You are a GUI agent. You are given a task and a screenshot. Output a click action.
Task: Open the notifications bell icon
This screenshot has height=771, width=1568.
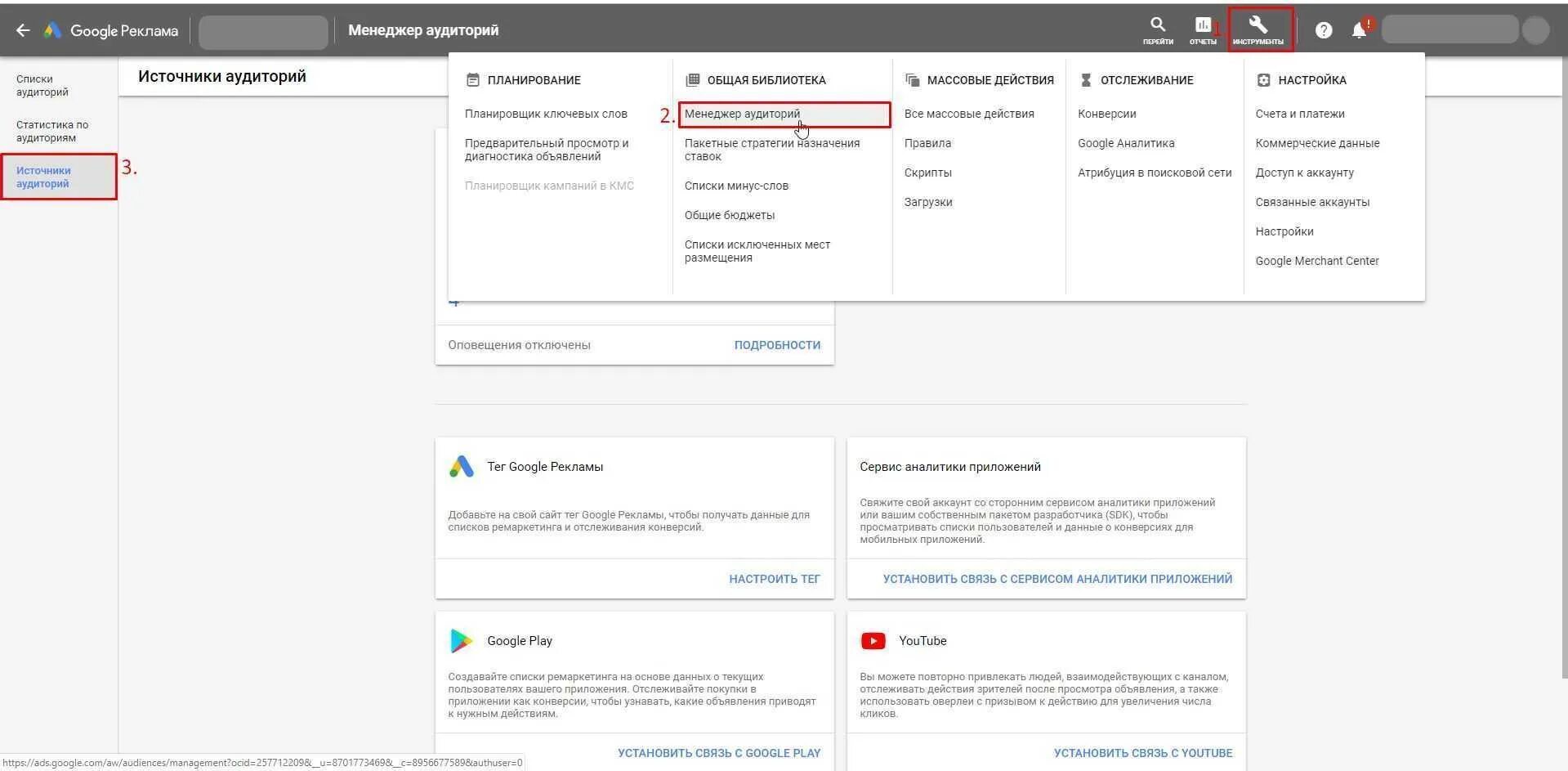(x=1359, y=30)
